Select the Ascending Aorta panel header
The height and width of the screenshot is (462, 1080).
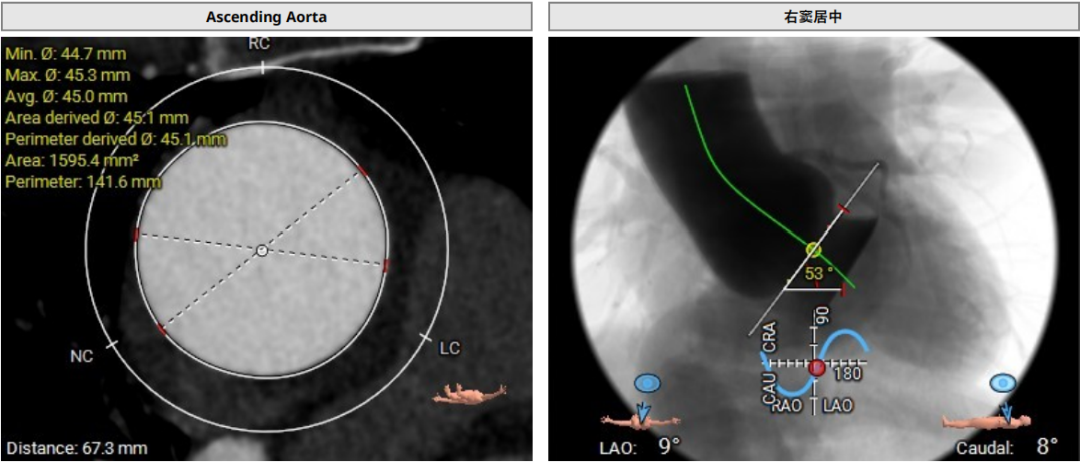click(x=266, y=16)
